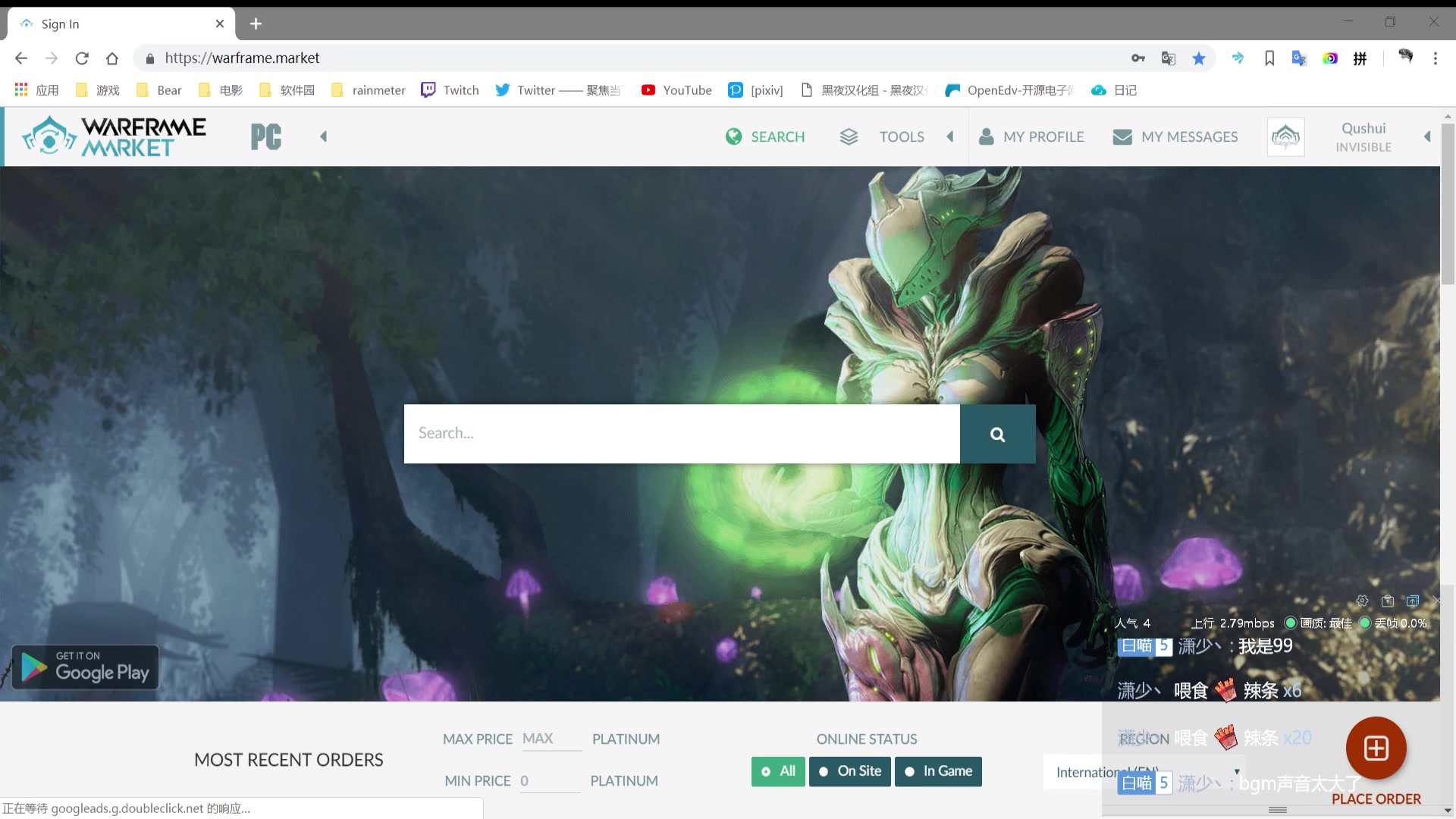Open Google Translate extension icon

pyautogui.click(x=1300, y=58)
